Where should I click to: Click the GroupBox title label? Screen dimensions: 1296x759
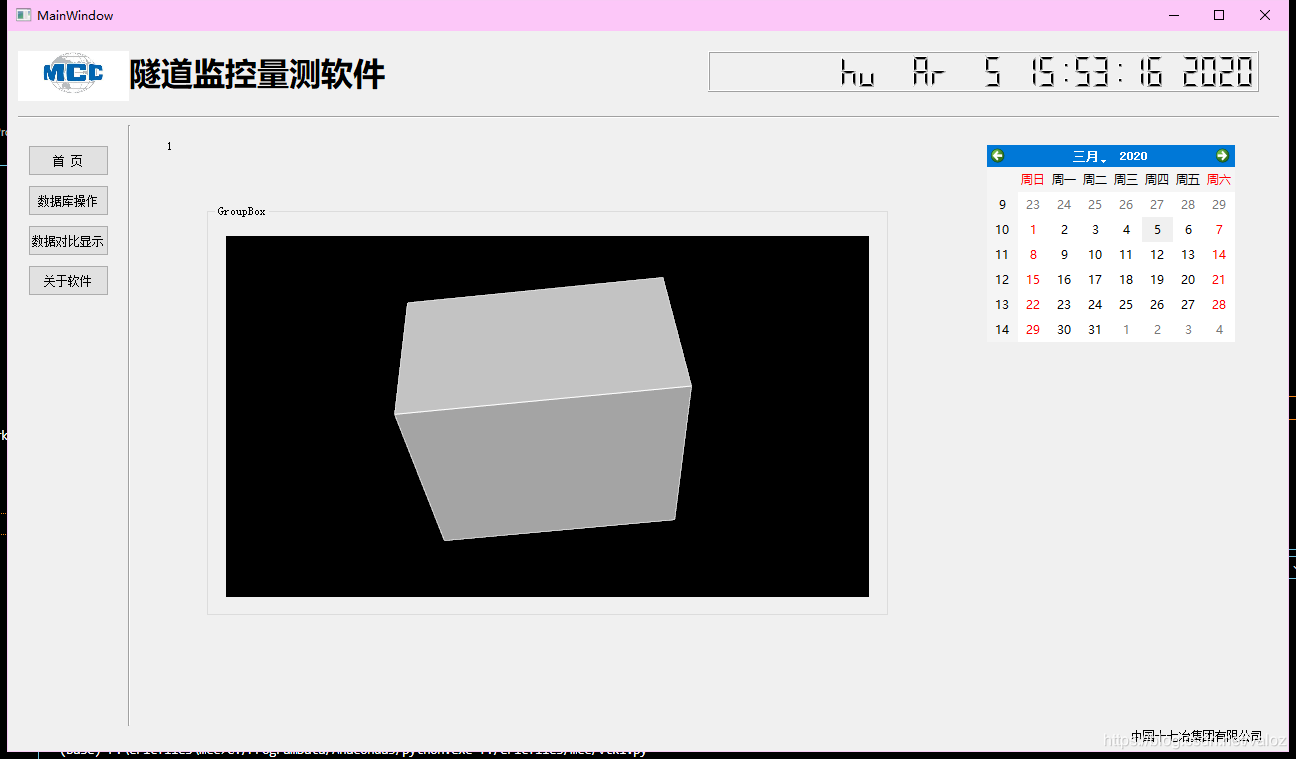242,211
